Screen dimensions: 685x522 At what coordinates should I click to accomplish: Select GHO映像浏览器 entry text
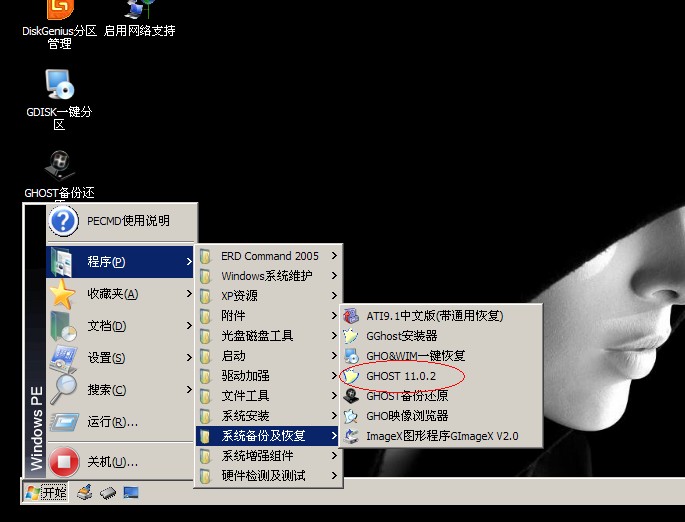pyautogui.click(x=407, y=416)
